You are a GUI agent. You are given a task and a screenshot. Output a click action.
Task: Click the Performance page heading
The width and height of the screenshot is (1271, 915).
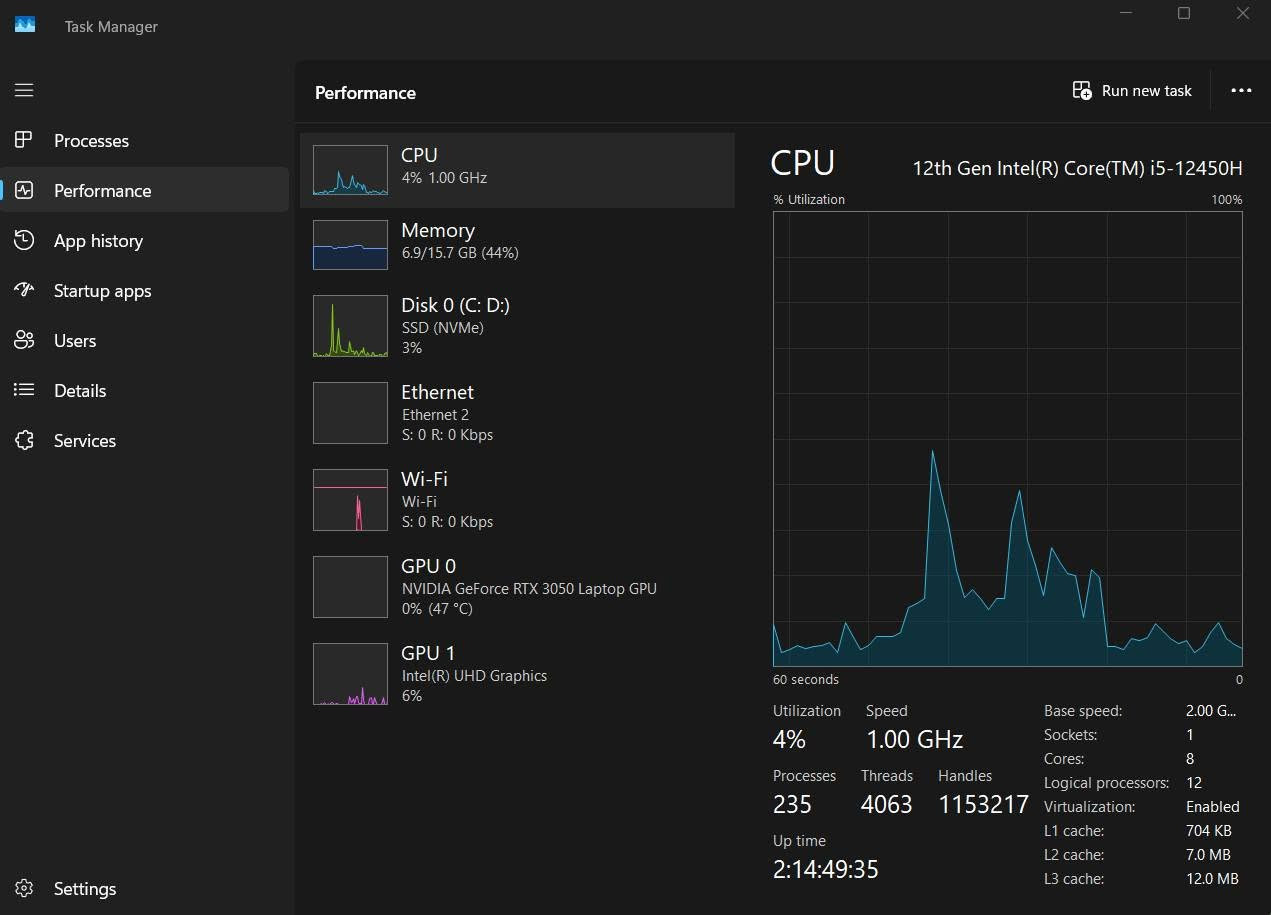tap(365, 92)
